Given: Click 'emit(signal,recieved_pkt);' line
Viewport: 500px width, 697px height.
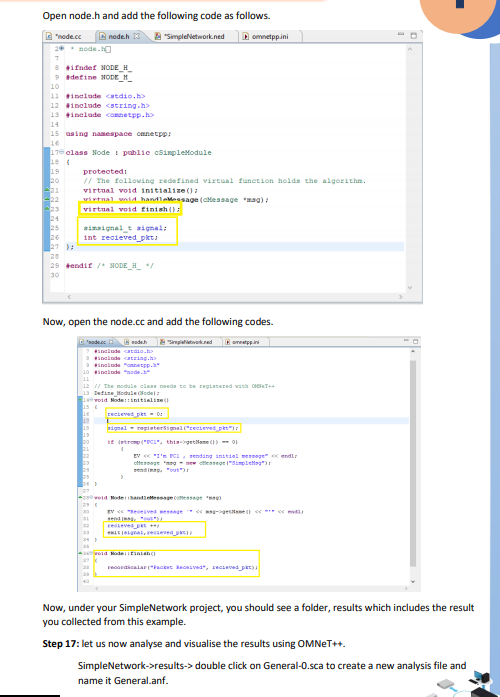Looking at the screenshot, I should pyautogui.click(x=150, y=533).
